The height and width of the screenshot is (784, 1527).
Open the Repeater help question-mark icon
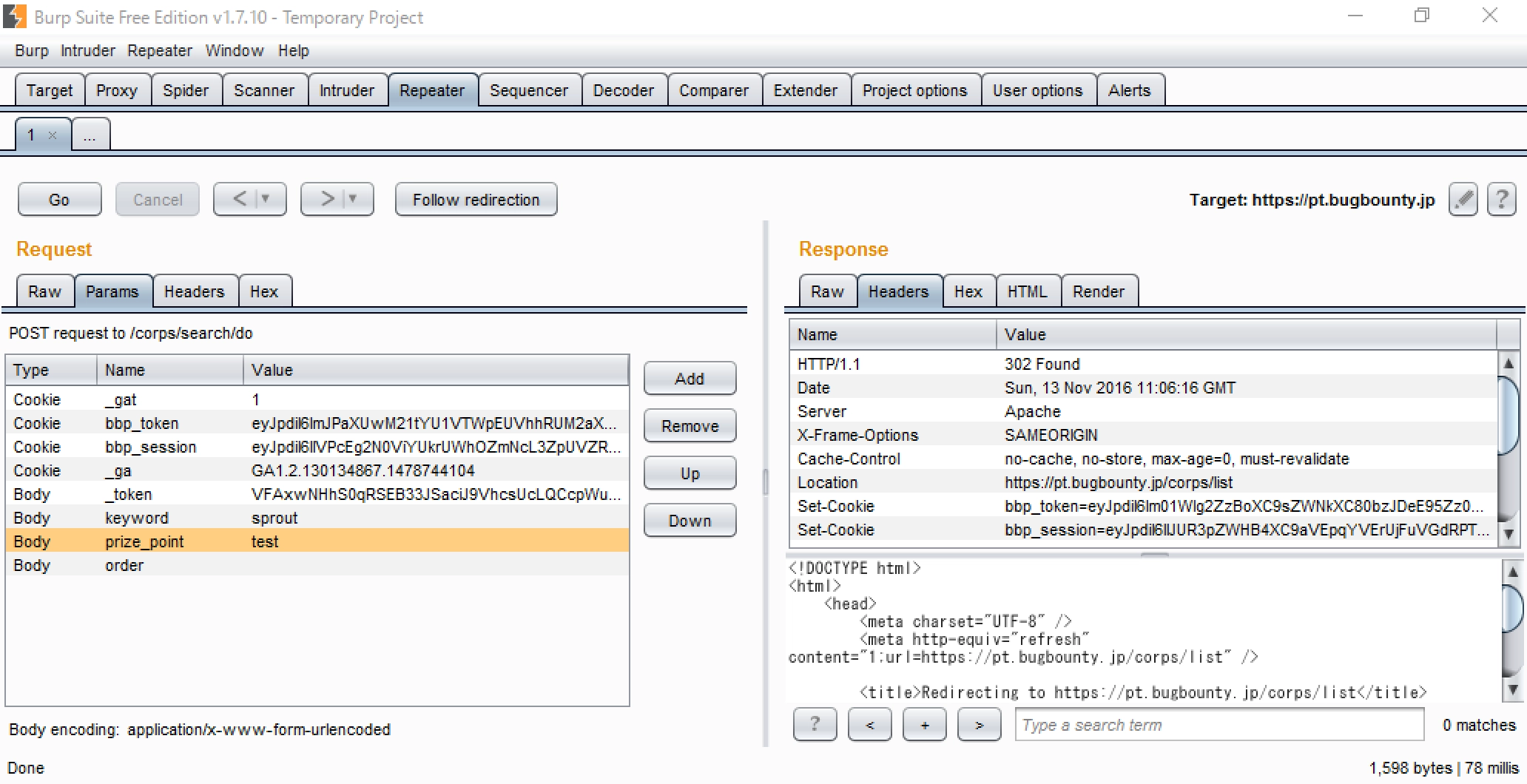[1501, 200]
